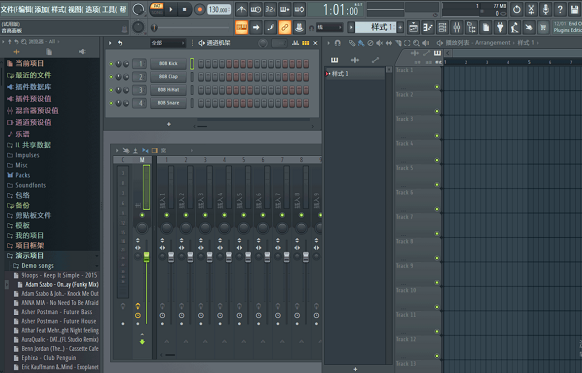
Task: Adjust the master track volume fader in mixer
Action: coord(147,257)
